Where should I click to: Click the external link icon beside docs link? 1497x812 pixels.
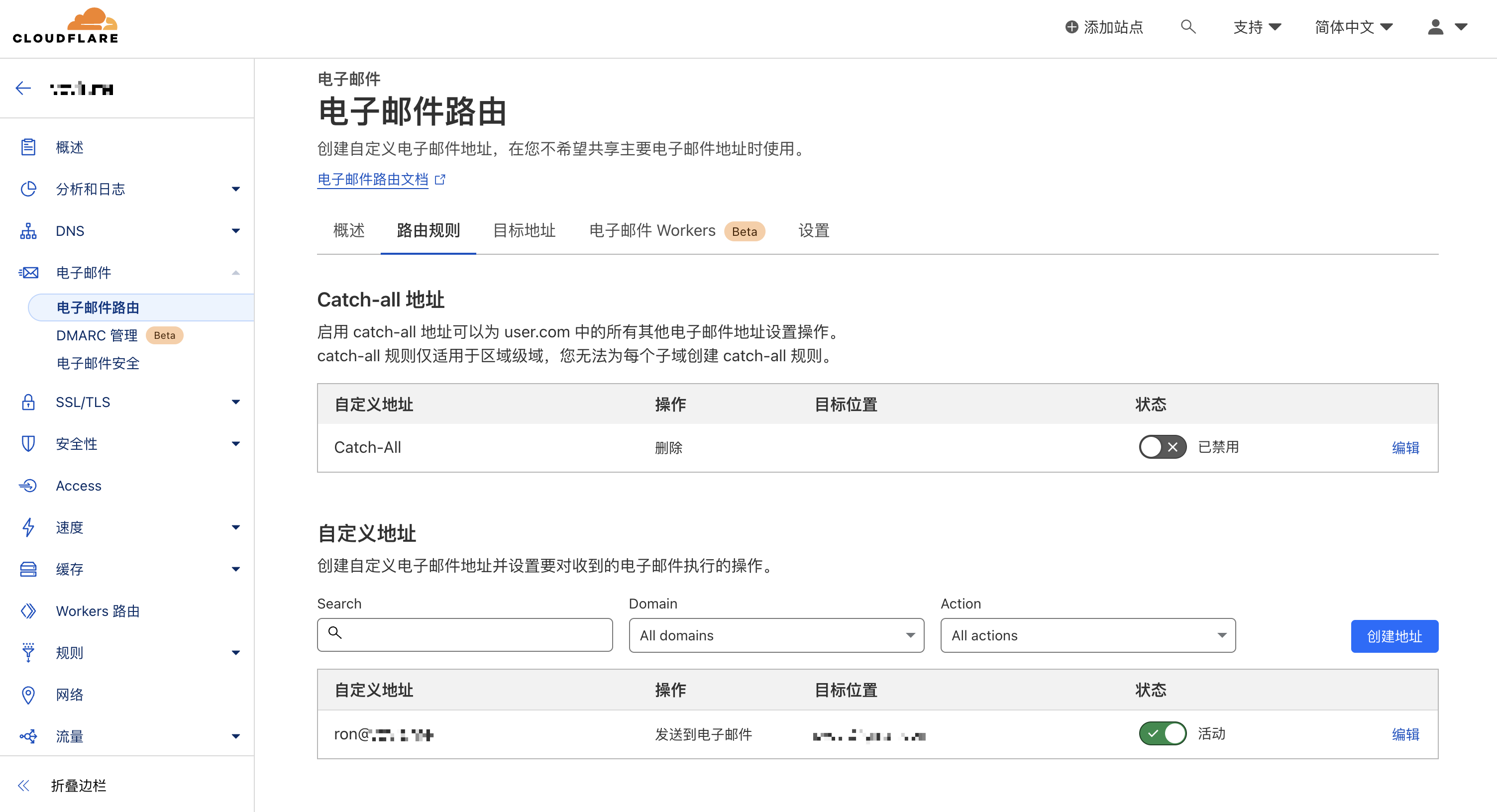tap(440, 180)
